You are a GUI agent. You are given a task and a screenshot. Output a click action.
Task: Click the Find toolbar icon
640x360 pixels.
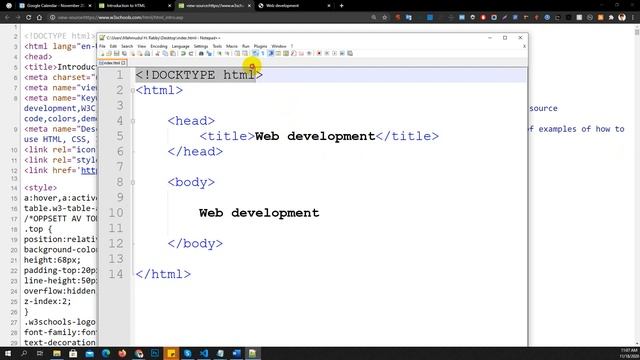pyautogui.click(x=201, y=53)
